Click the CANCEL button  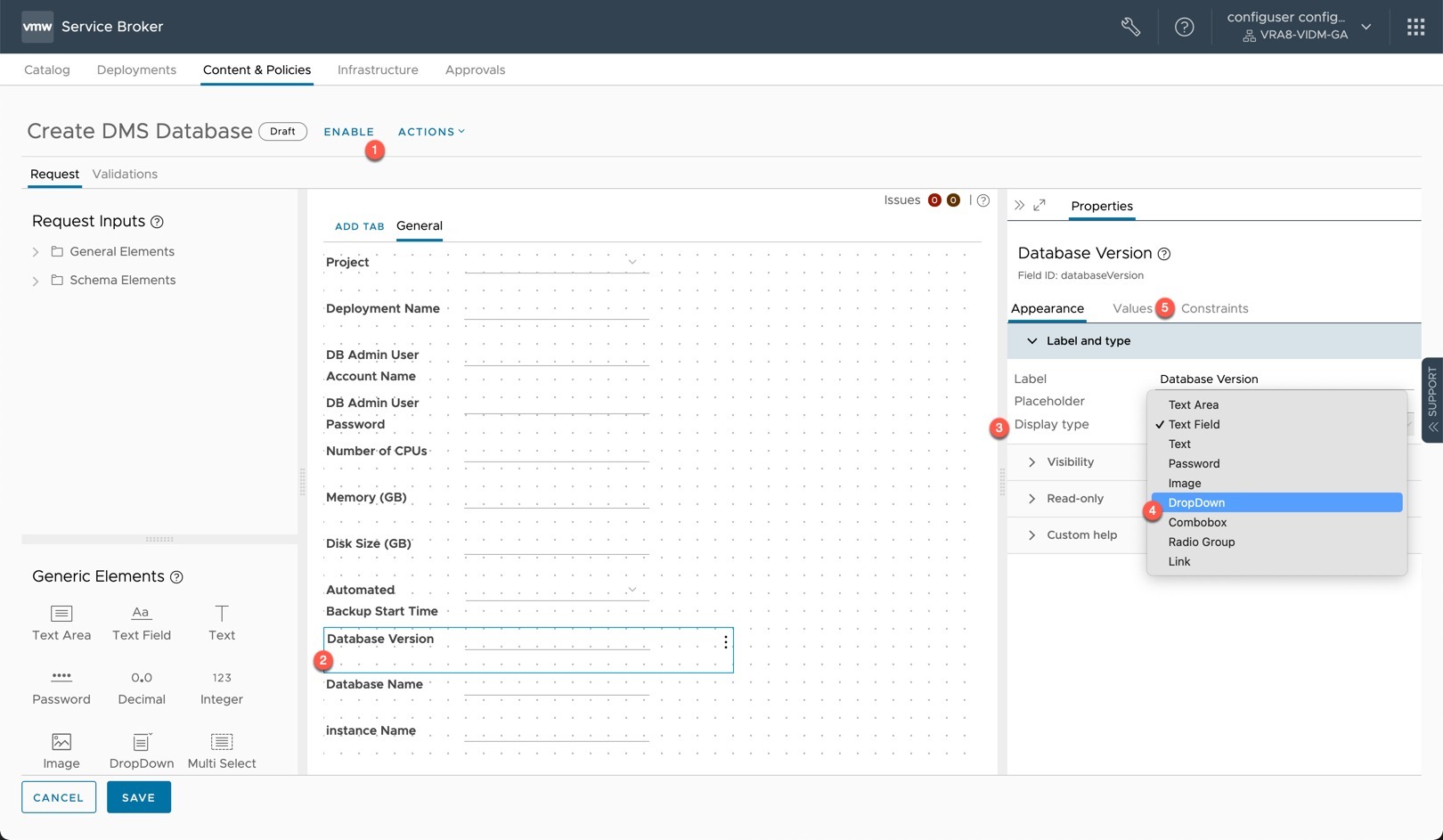click(59, 797)
